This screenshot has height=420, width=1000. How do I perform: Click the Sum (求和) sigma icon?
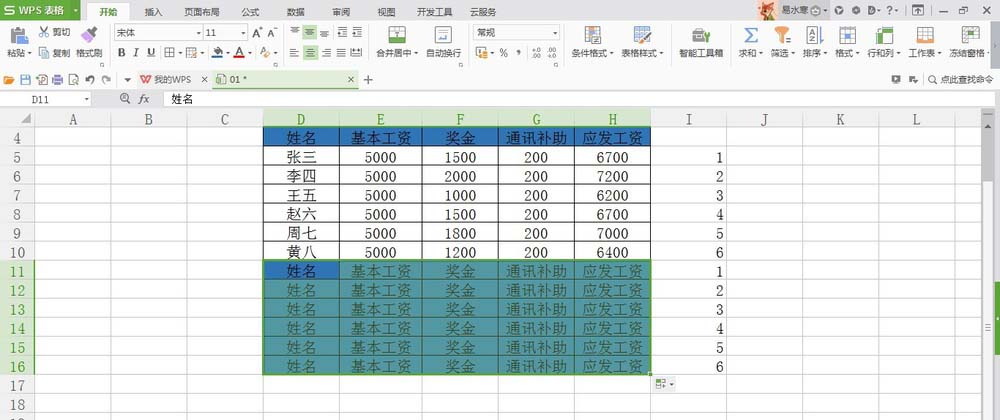pos(751,35)
